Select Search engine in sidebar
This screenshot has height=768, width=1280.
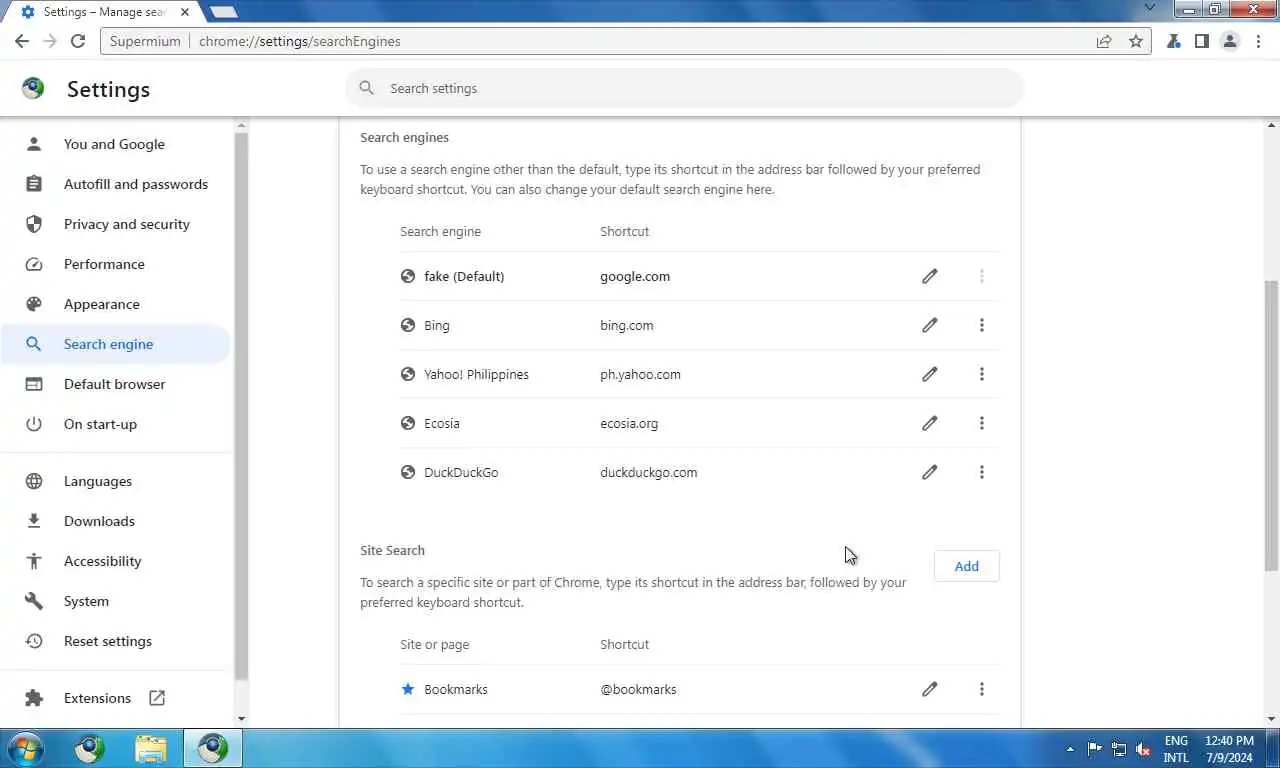click(115, 344)
